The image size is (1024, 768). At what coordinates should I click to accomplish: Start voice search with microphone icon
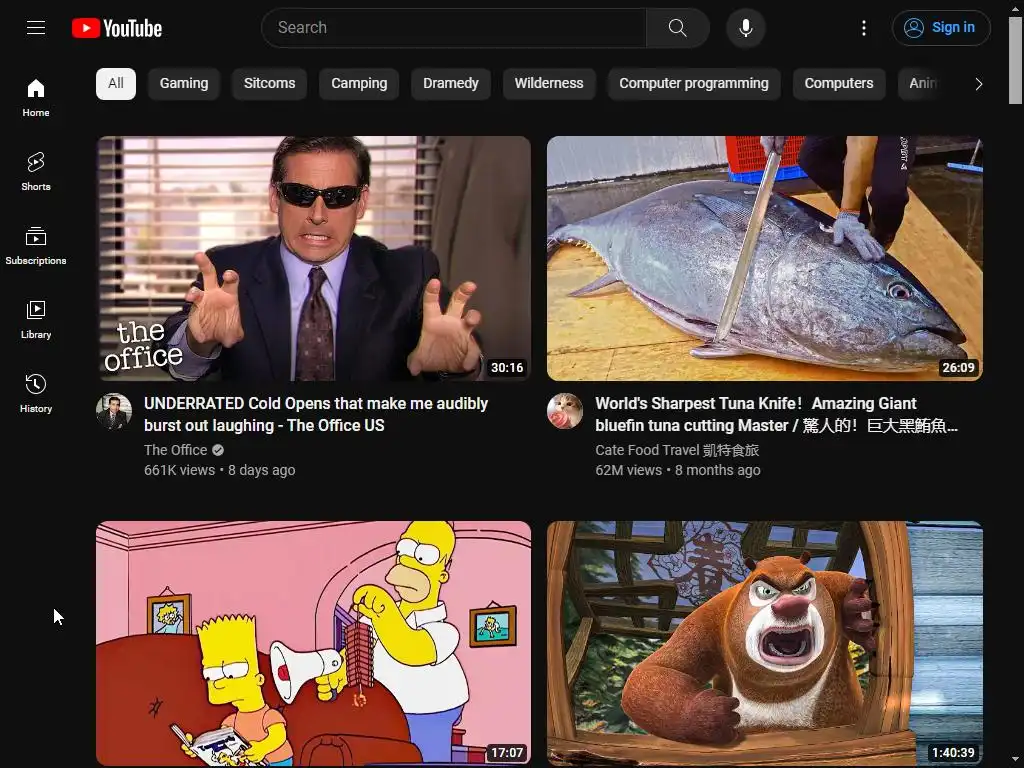point(746,28)
